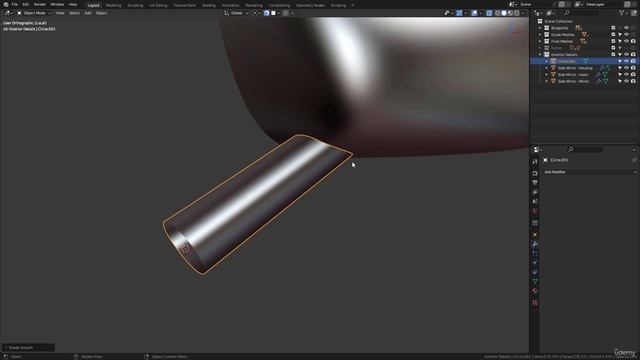Open the viewport View menu

[x=60, y=13]
